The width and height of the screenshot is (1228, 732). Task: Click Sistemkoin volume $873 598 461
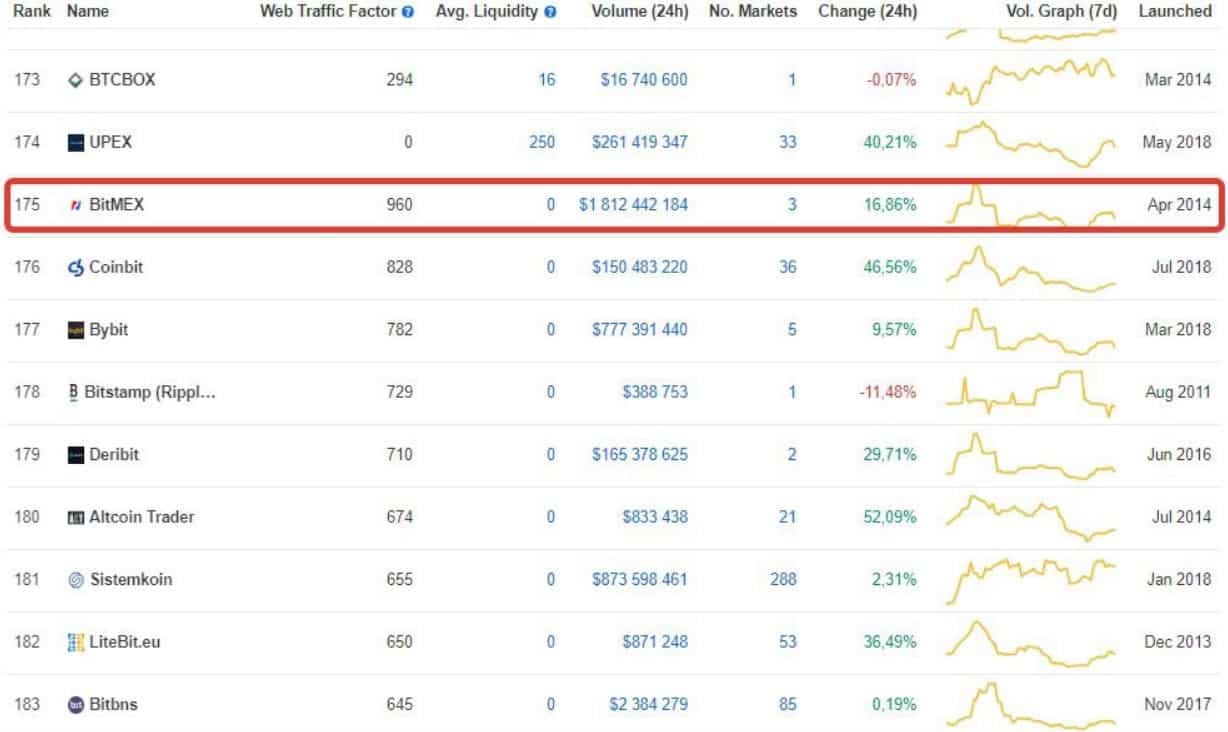639,580
